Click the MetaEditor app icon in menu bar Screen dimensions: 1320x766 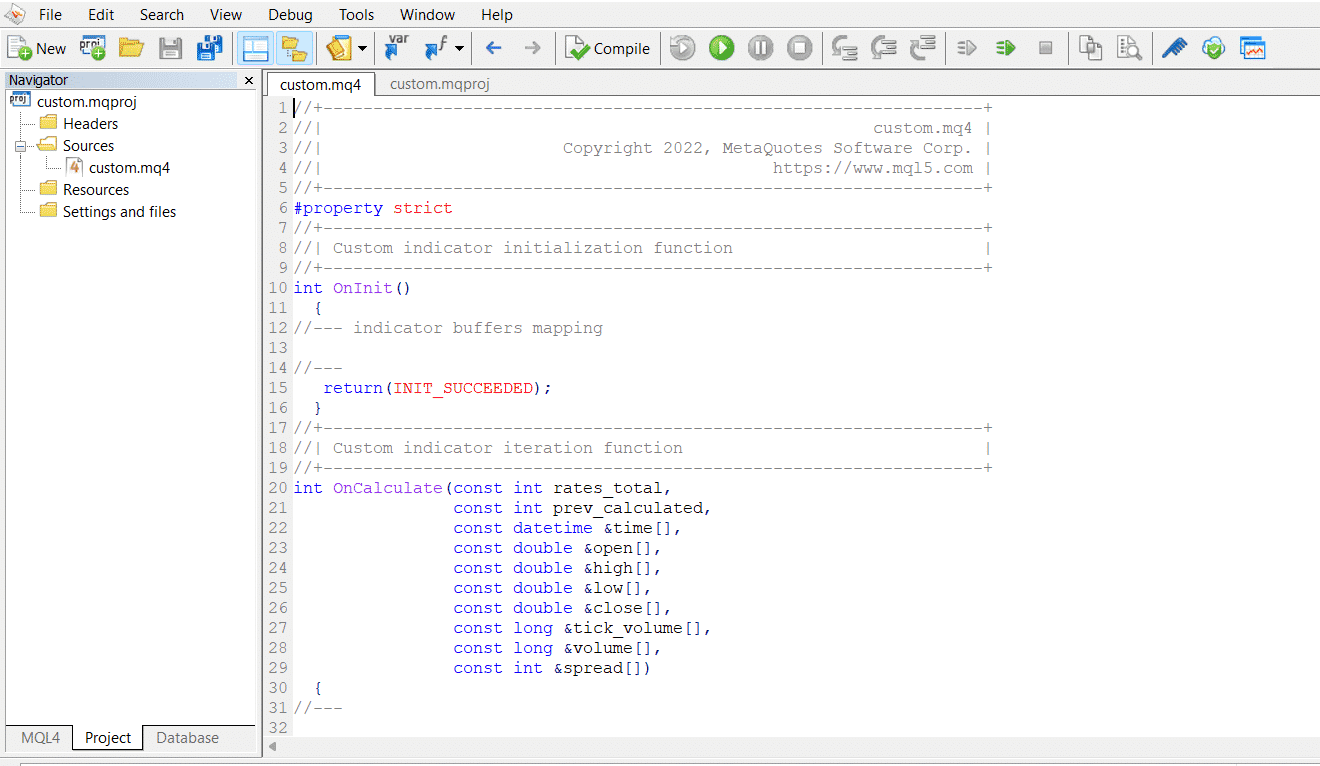(x=15, y=14)
